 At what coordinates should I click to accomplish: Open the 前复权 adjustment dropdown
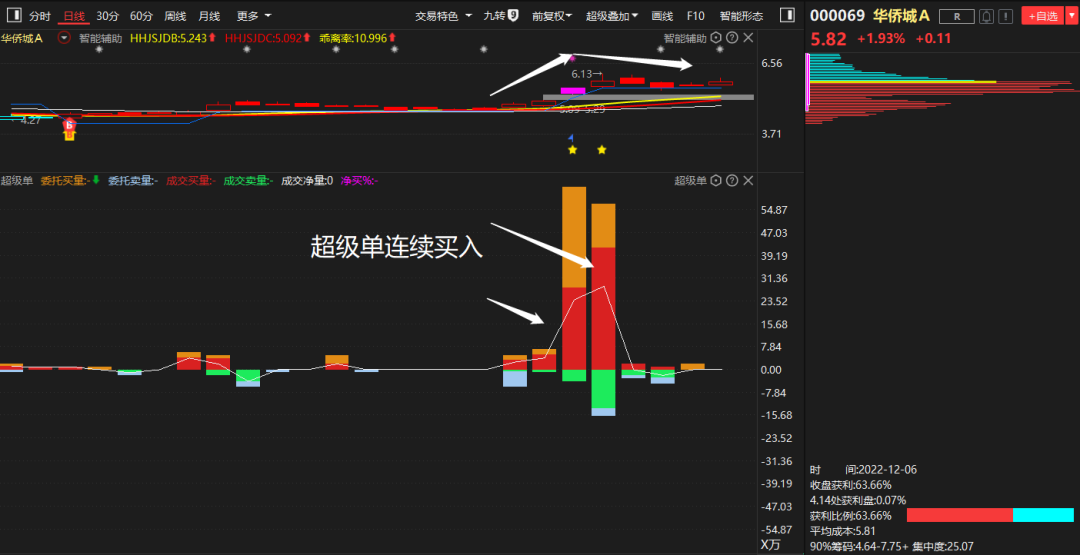pos(552,16)
